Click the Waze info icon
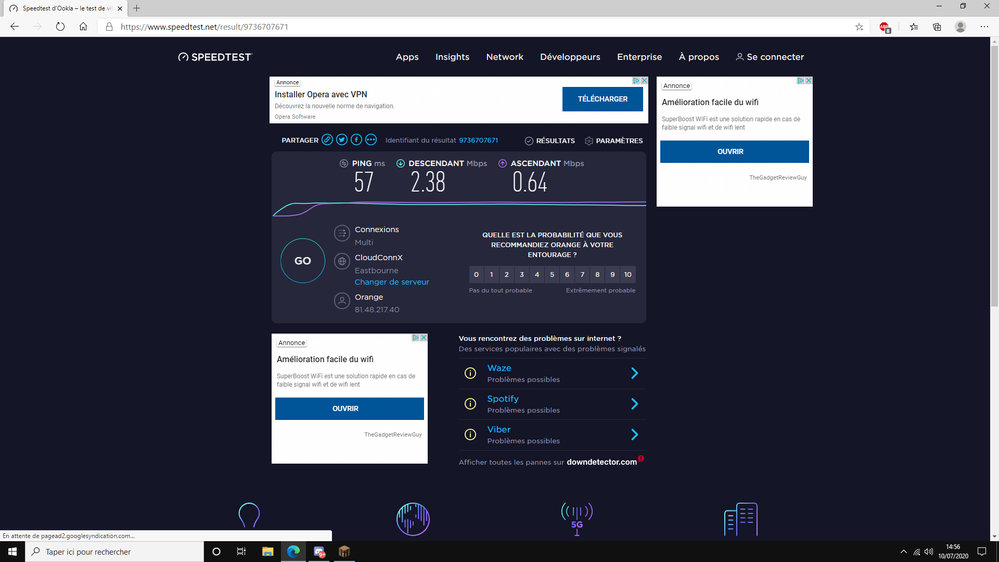 coord(470,373)
